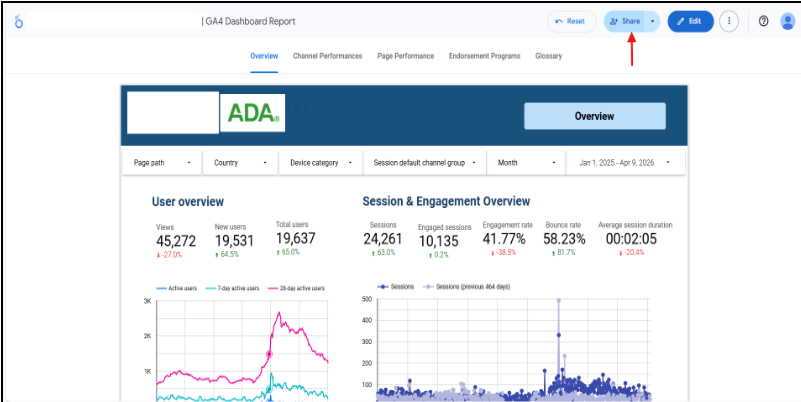
Task: Click the User overview heading
Action: [187, 202]
